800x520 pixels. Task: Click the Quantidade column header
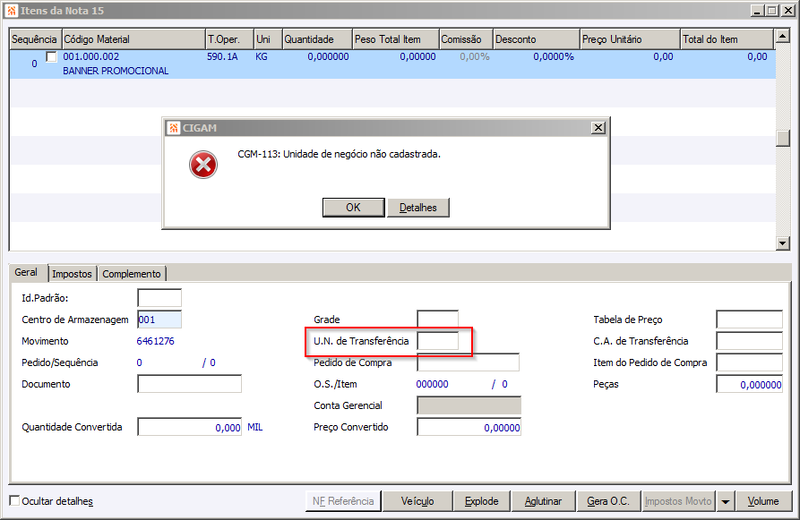click(x=317, y=39)
